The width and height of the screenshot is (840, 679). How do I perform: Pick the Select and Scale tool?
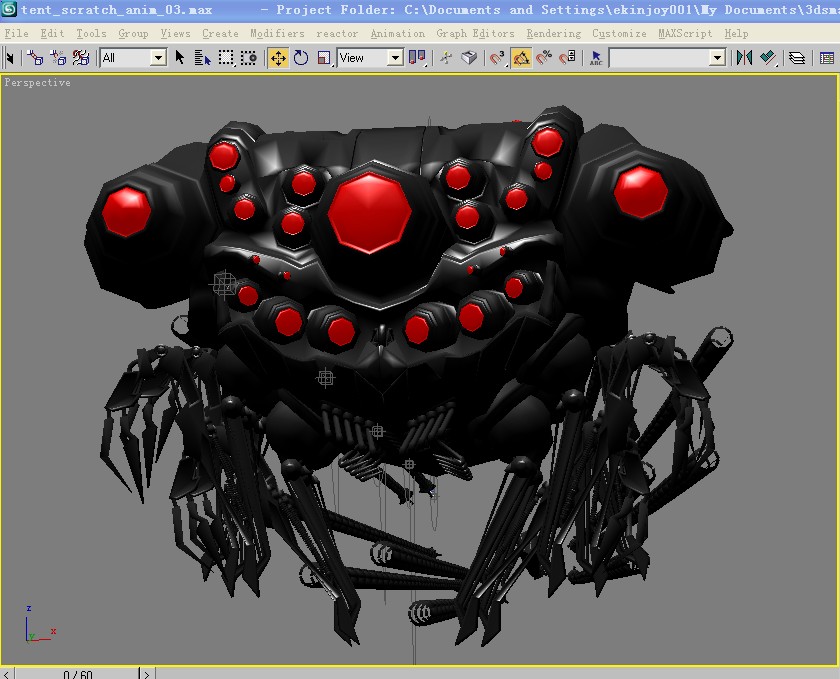pyautogui.click(x=324, y=58)
